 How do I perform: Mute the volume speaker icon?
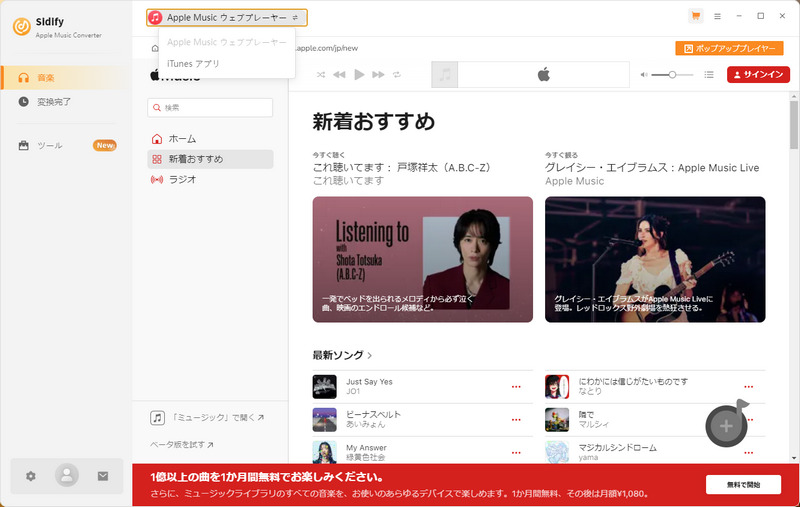644,74
